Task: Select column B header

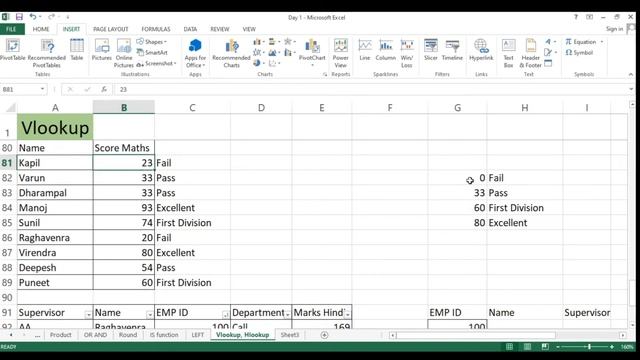Action: pyautogui.click(x=124, y=107)
